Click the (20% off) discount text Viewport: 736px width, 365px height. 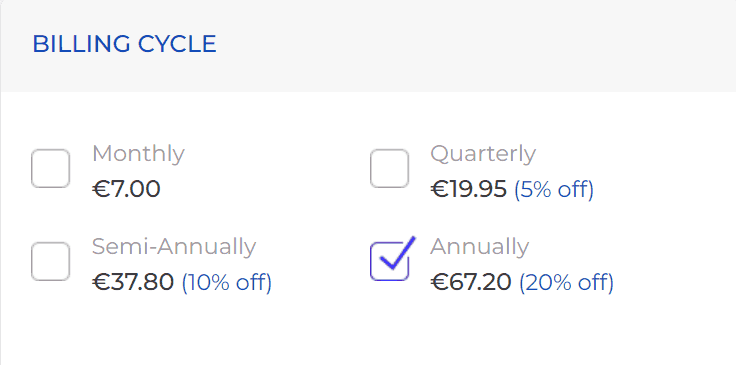[x=567, y=282]
